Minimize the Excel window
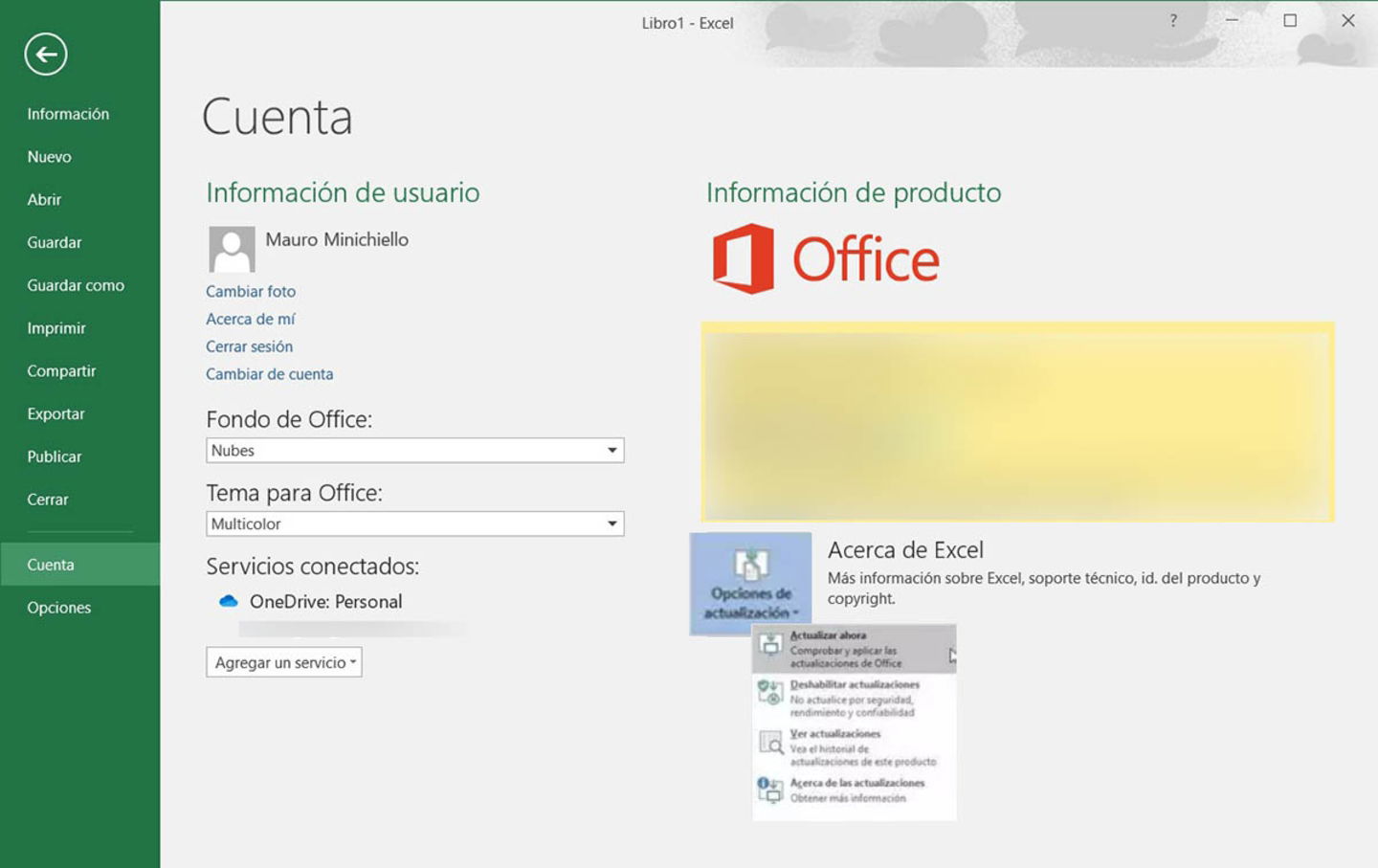The image size is (1378, 868). 1232,20
